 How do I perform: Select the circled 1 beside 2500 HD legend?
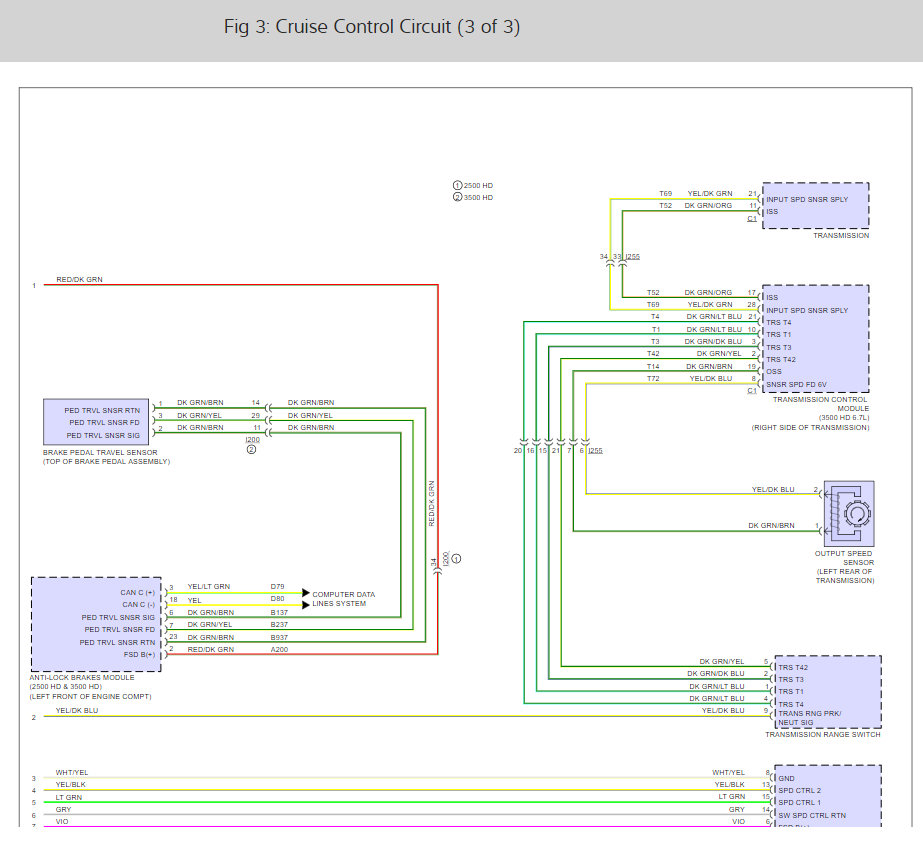pyautogui.click(x=457, y=185)
